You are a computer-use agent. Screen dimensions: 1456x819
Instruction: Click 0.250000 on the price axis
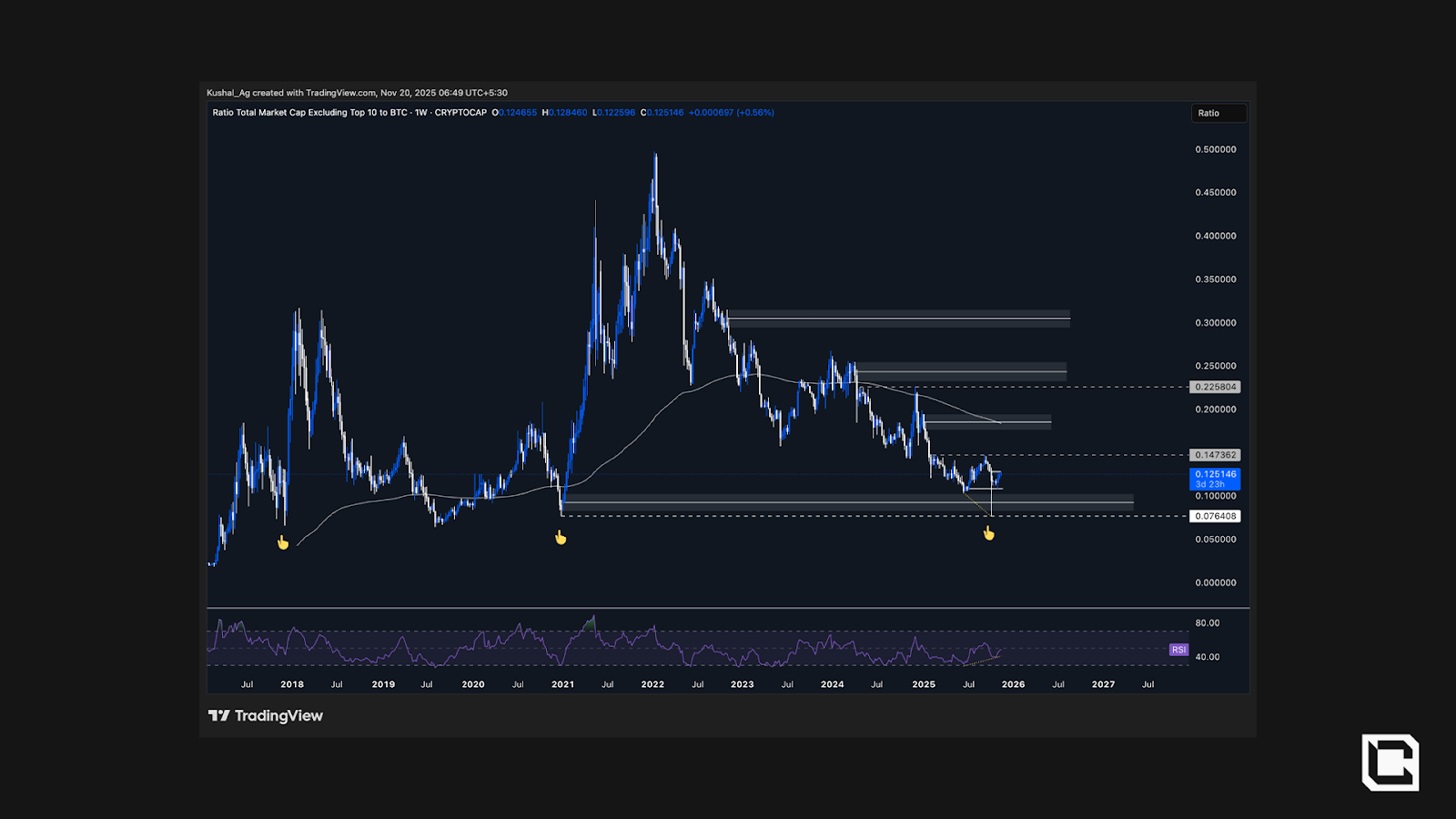point(1216,366)
